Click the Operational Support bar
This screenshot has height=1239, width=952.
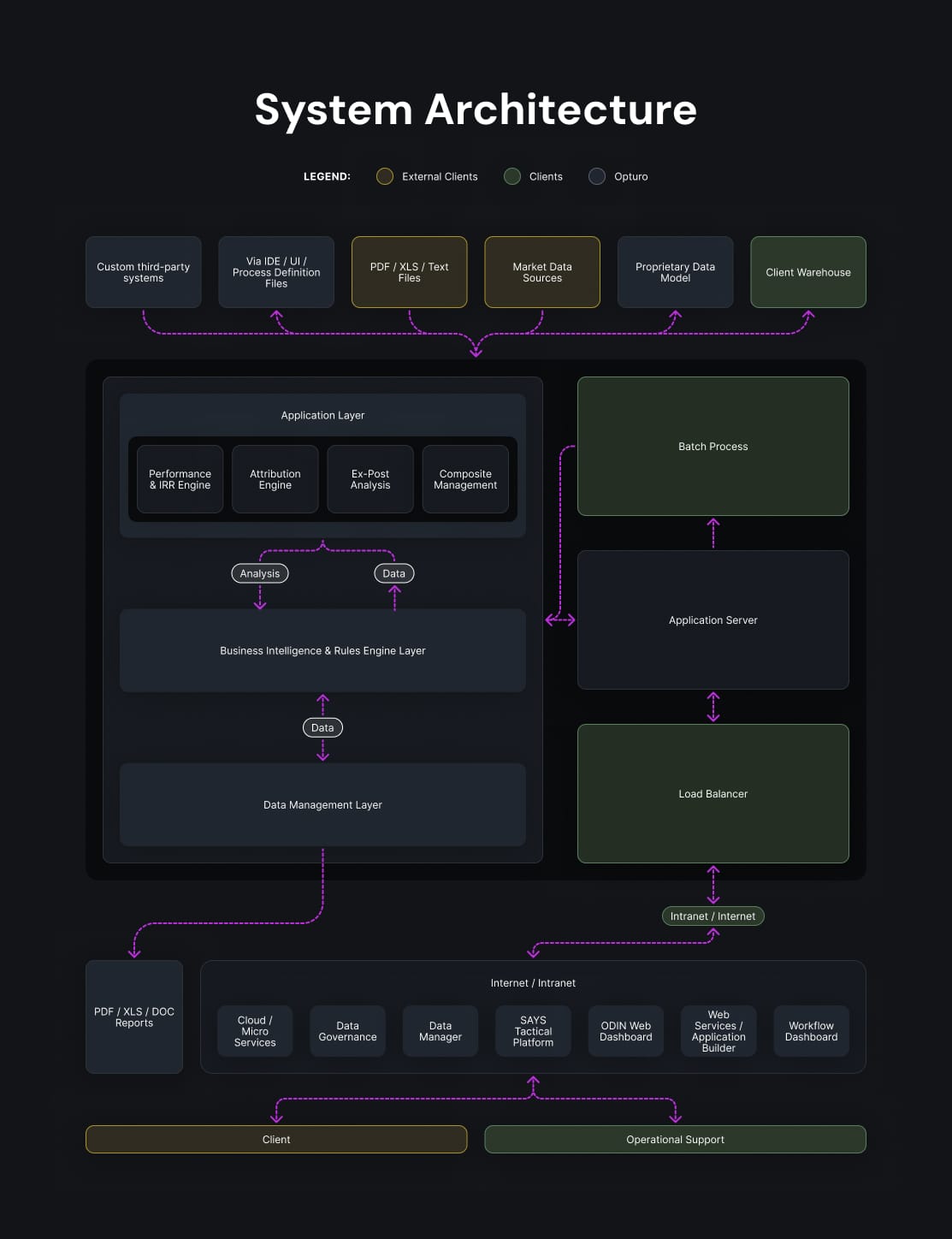(676, 1140)
